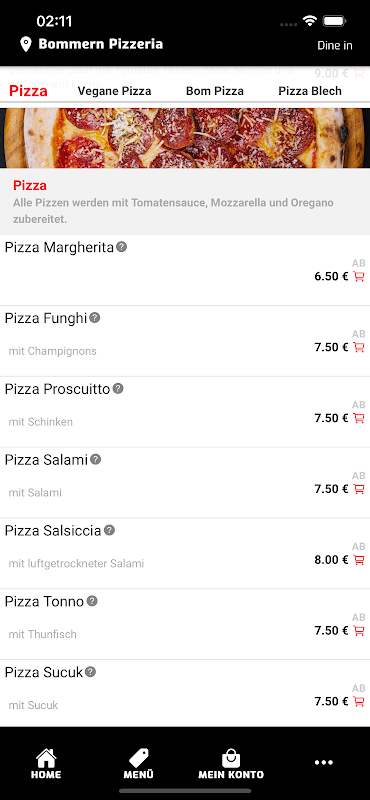
Task: Add Pizza Salsiccia to the cart
Action: pos(359,560)
